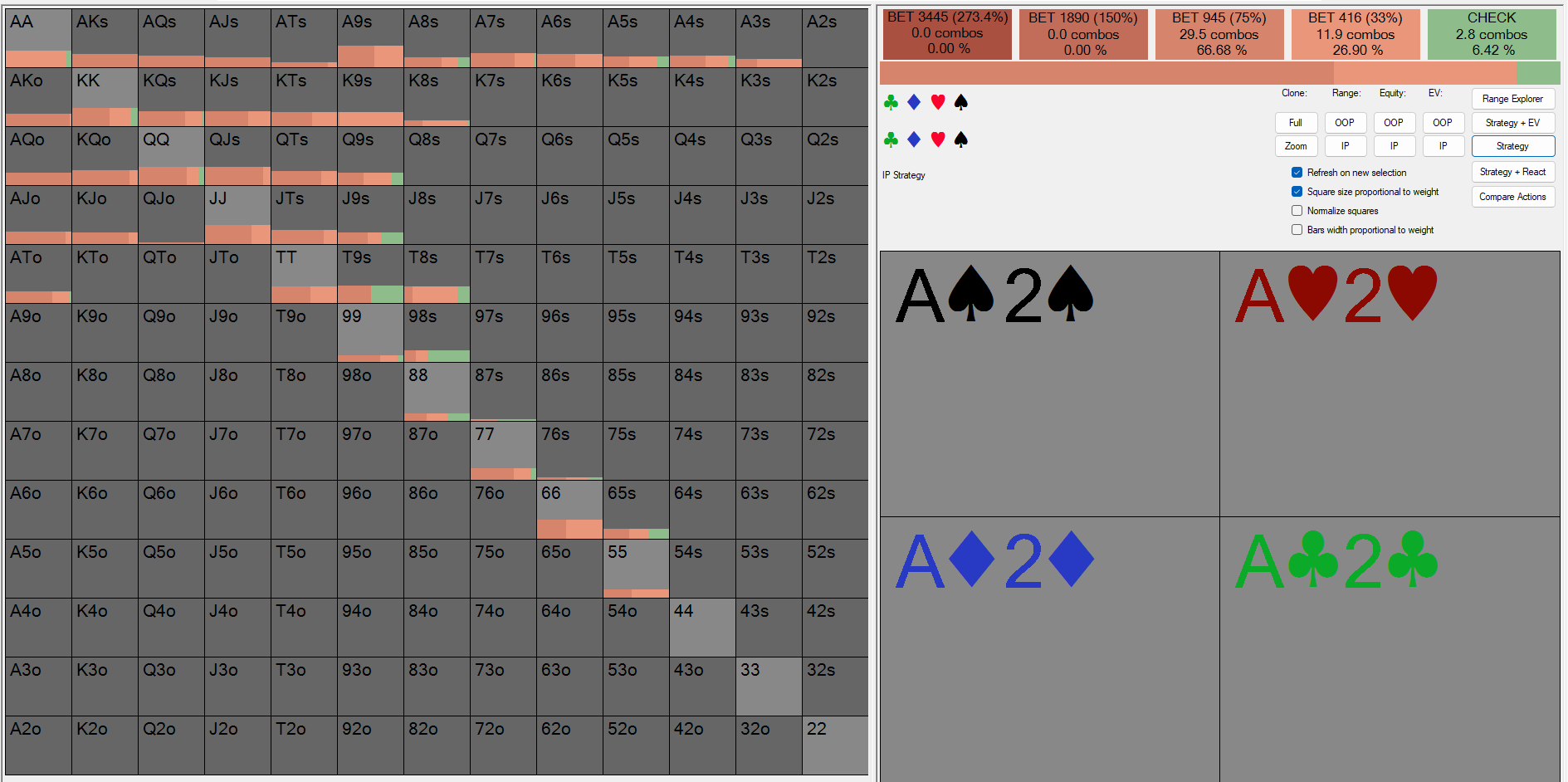Enable Bars width proportional to weight
Screen dimensions: 1568x782
coord(1297,230)
